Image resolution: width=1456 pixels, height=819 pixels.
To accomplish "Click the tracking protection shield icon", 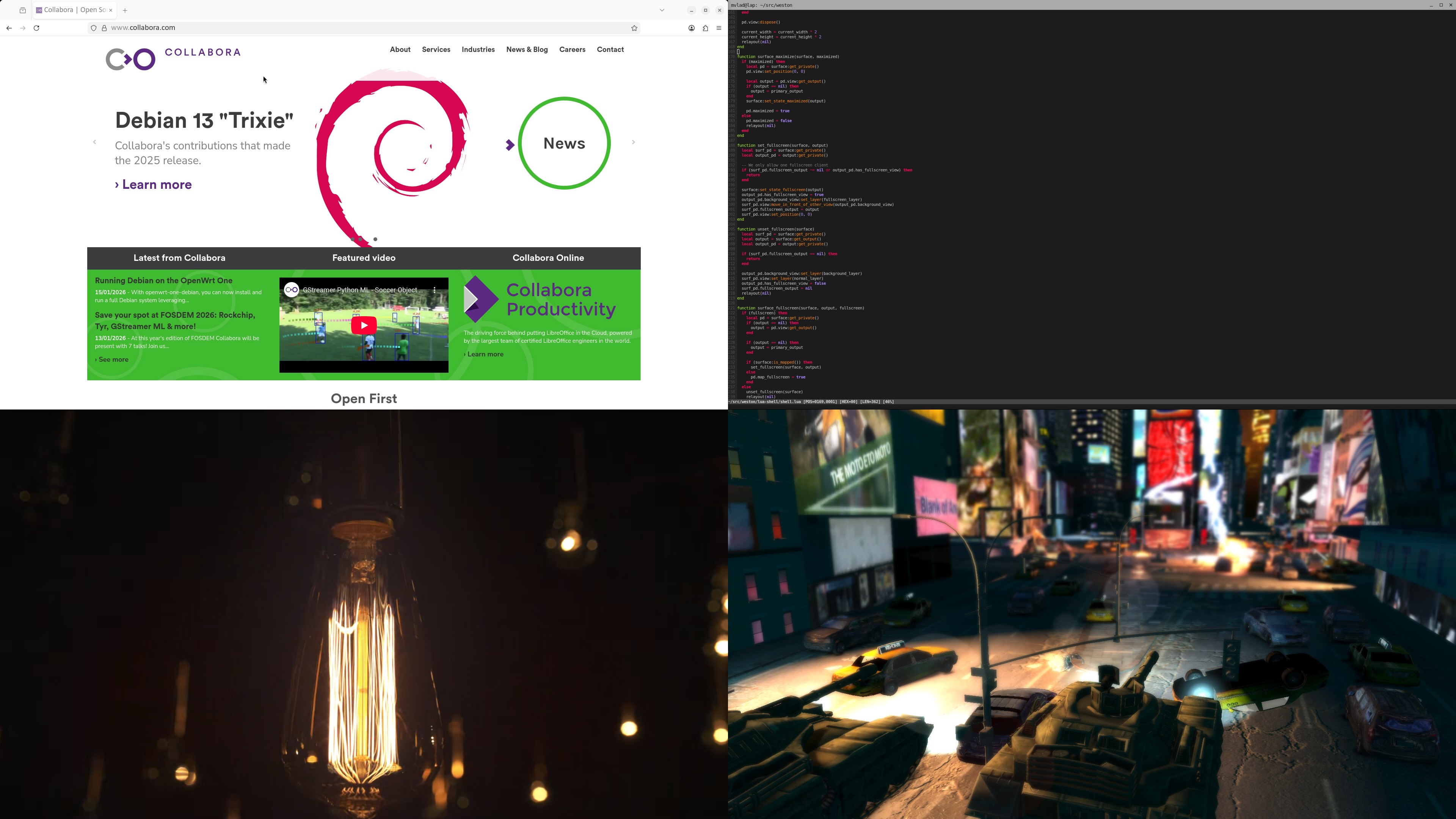I will (x=94, y=28).
